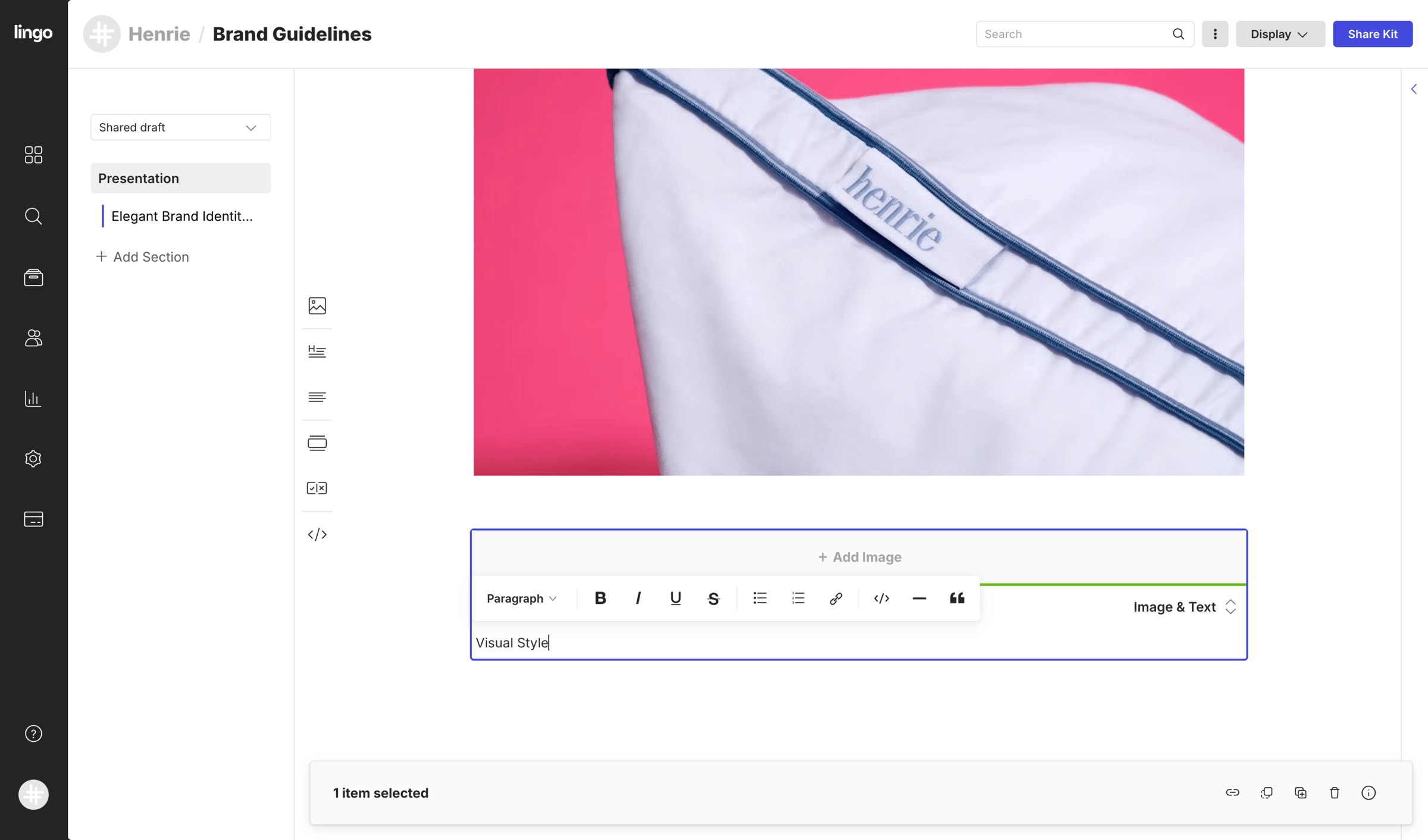The width and height of the screenshot is (1428, 840).
Task: Insert a horizontal rule divider
Action: 919,598
